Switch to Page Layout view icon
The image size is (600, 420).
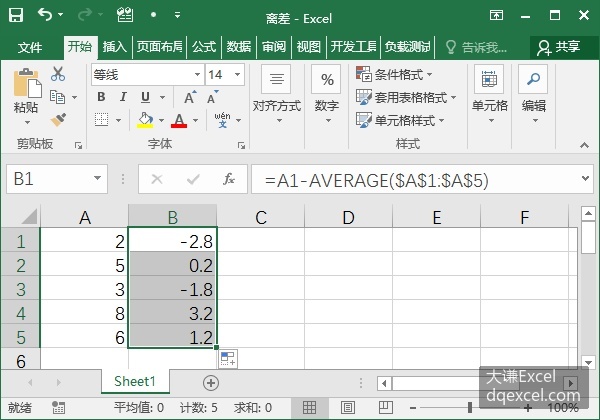[x=347, y=407]
